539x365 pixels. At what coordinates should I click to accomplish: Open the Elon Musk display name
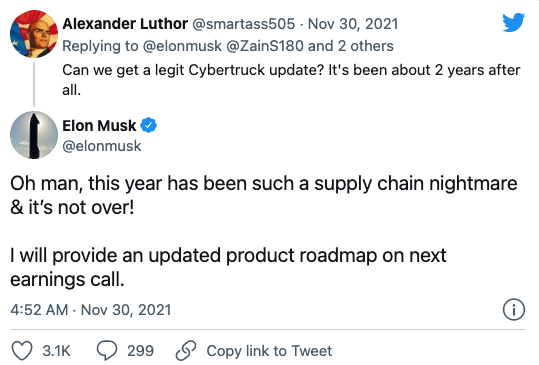[99, 125]
